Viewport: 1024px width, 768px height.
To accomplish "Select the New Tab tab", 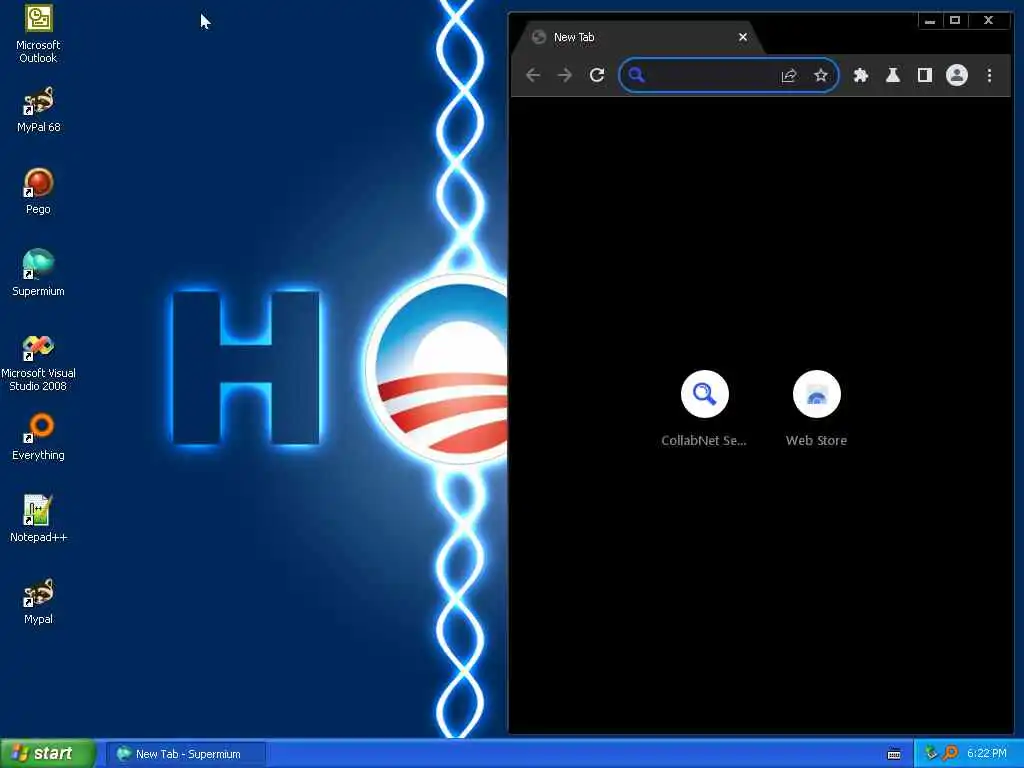I will click(637, 37).
